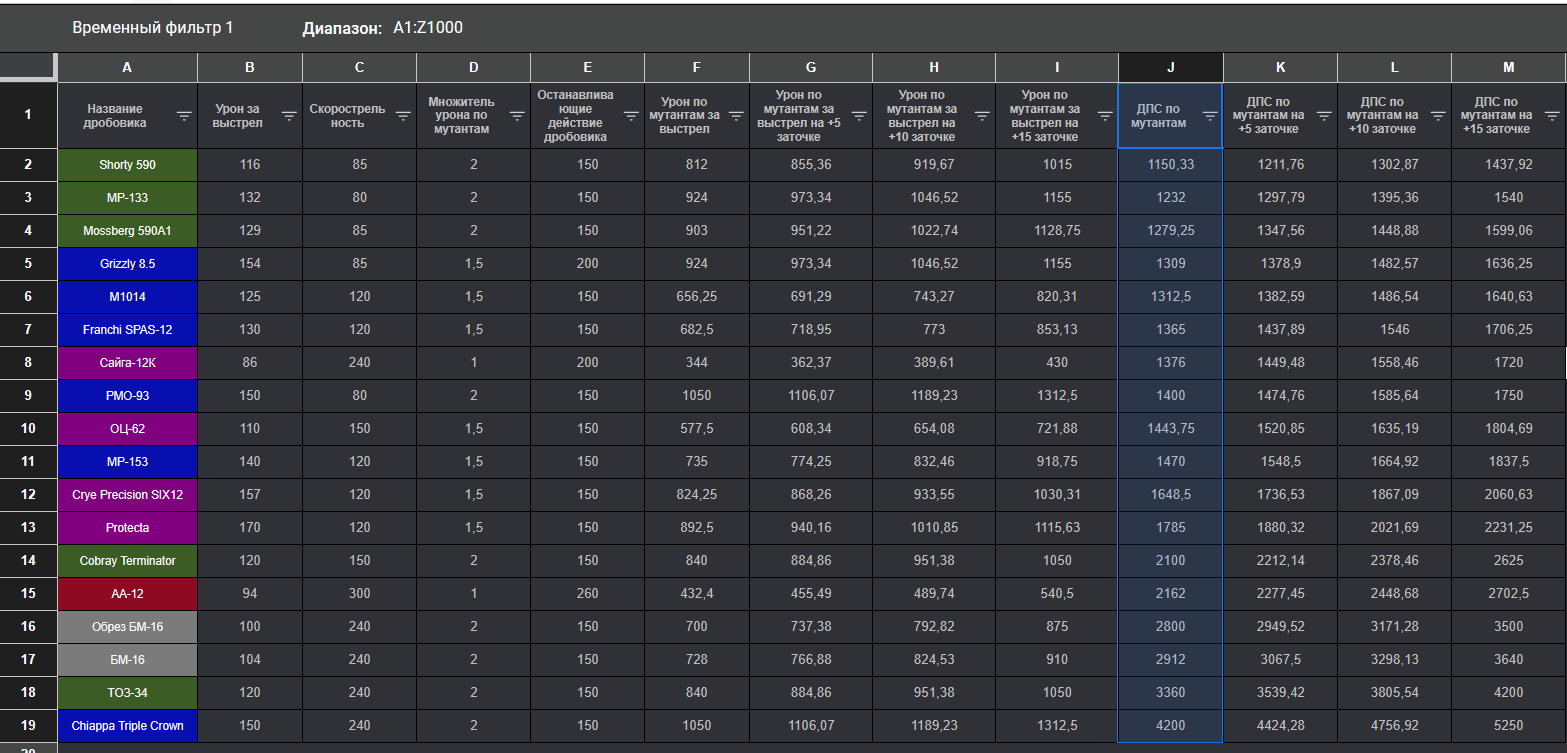Select the Crye Precision SIX12 cell

click(x=127, y=494)
